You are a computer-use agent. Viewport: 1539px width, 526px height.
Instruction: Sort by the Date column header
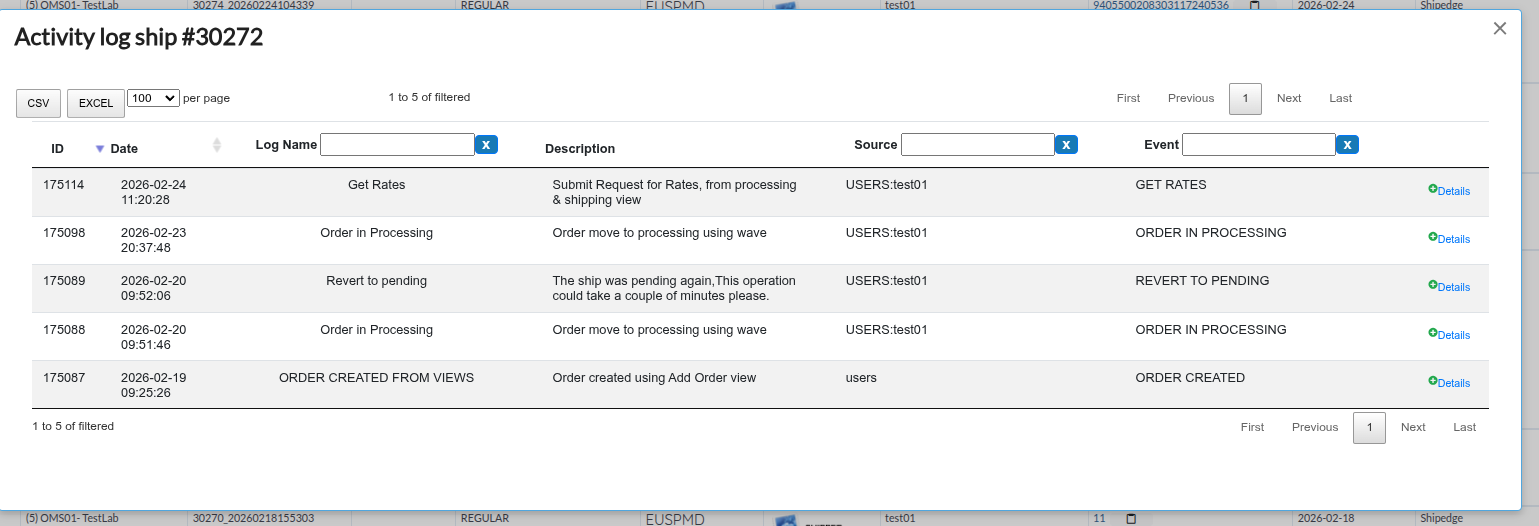[124, 148]
